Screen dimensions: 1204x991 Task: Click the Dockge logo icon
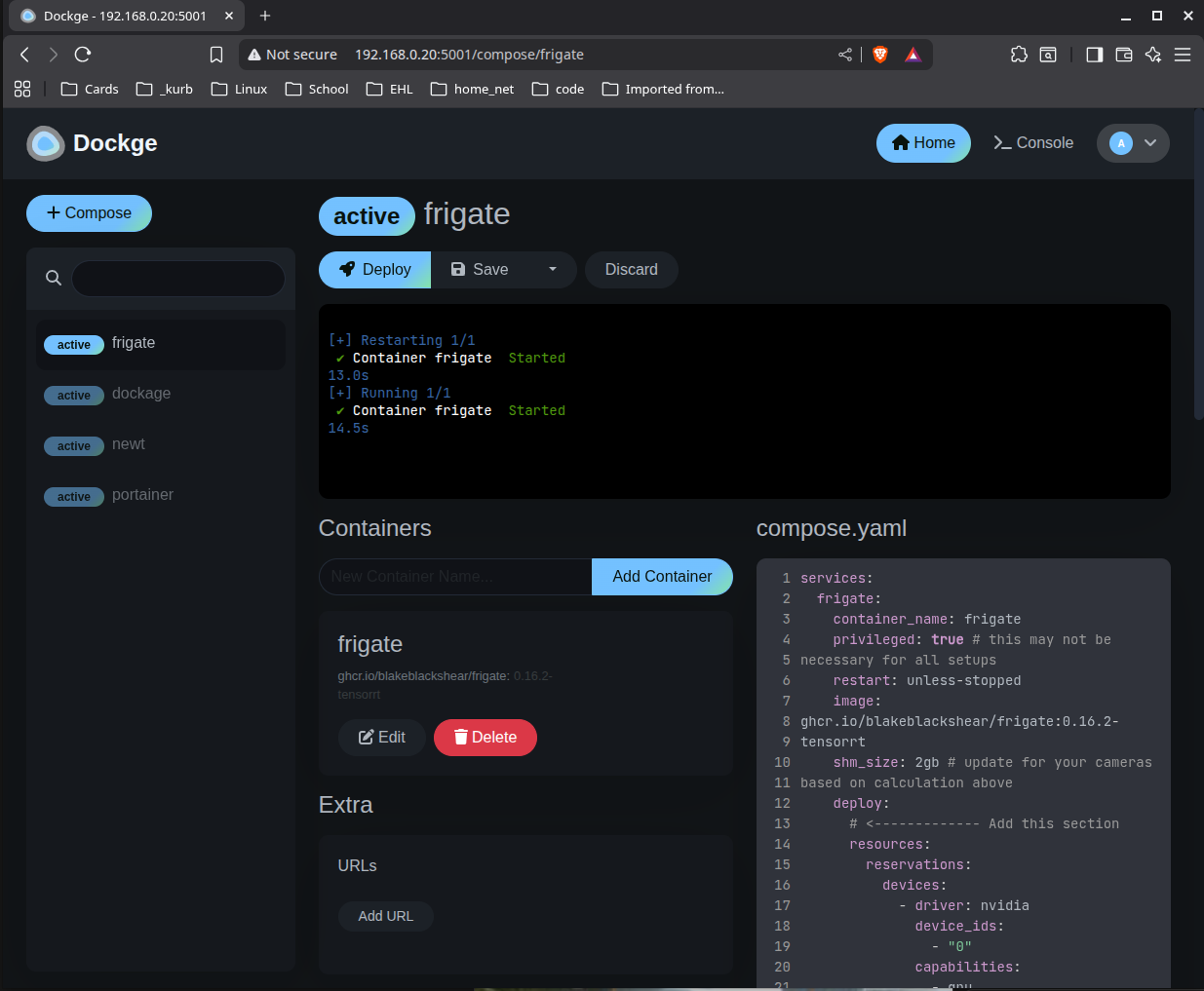click(45, 143)
